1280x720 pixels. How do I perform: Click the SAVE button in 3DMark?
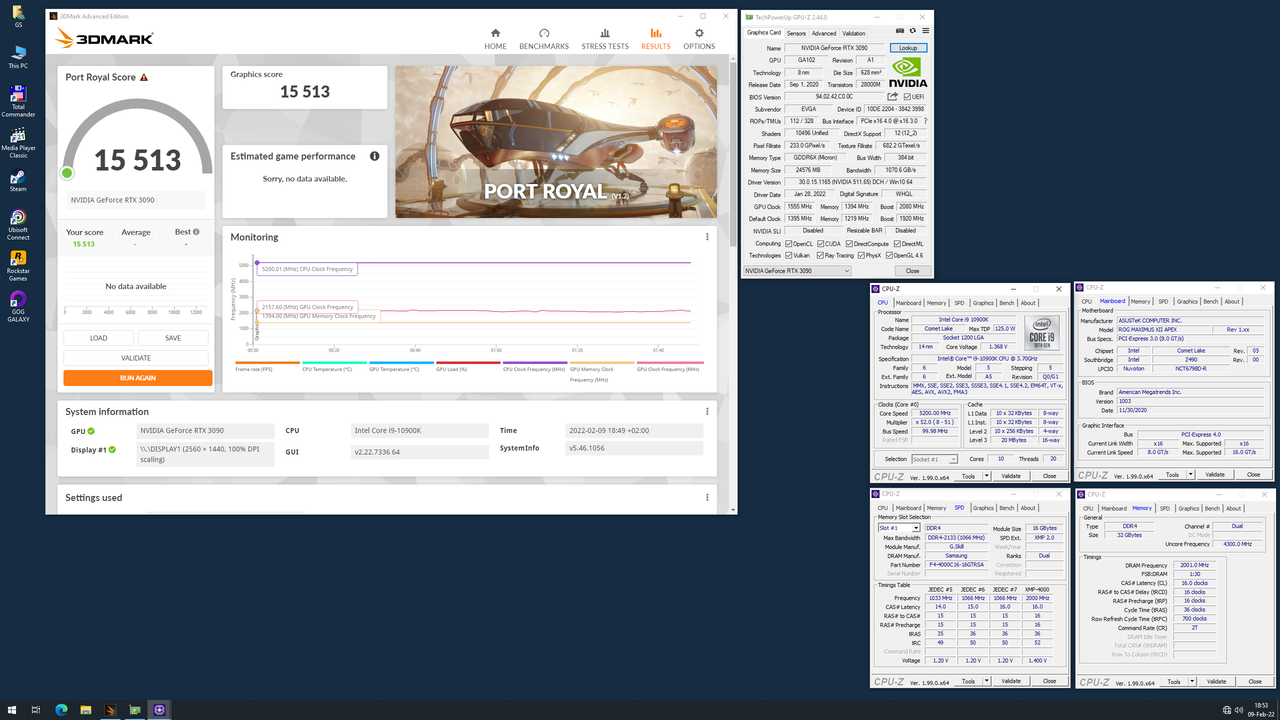pos(173,338)
